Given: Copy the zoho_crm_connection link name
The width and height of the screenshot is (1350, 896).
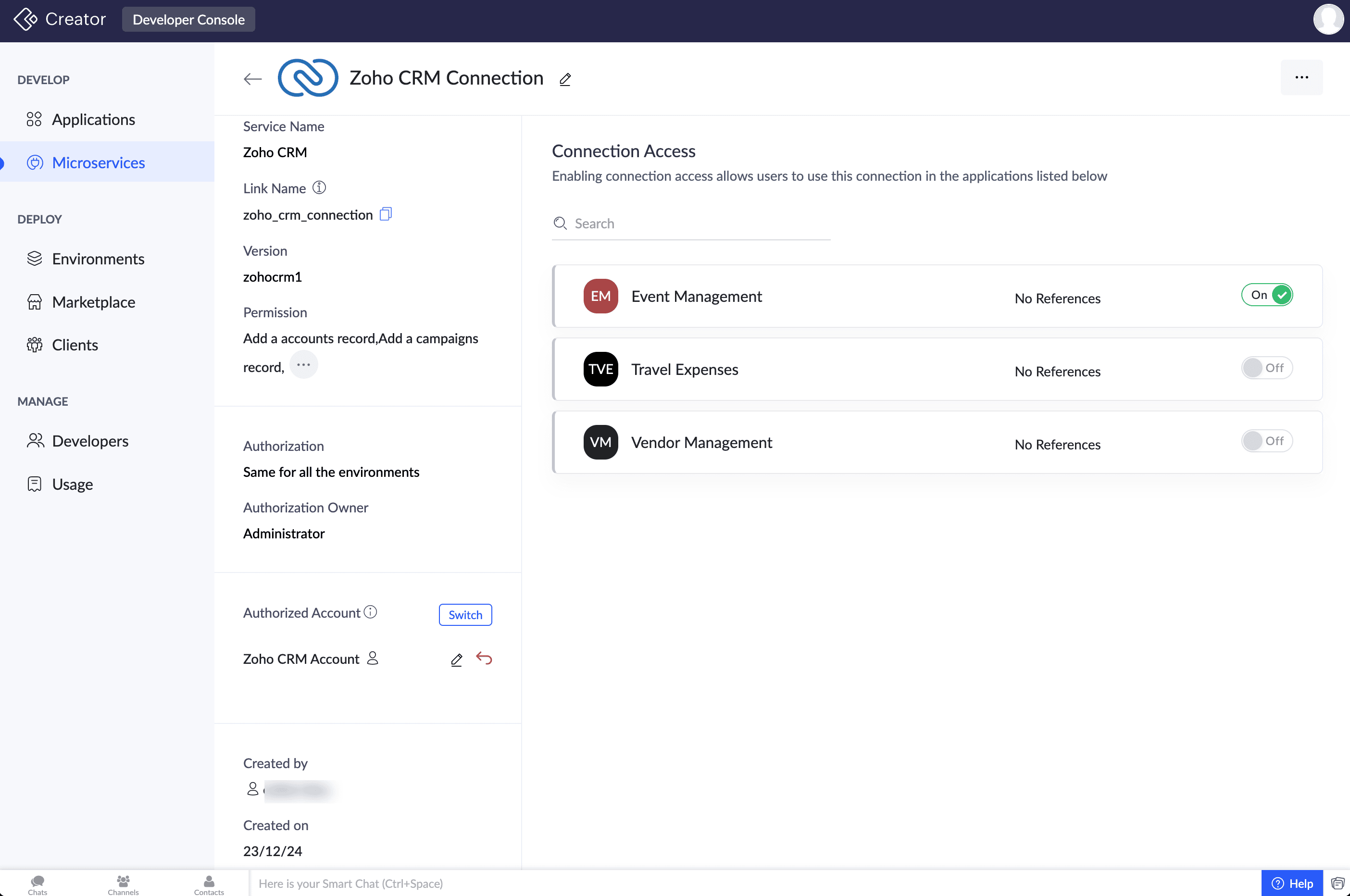Looking at the screenshot, I should coord(386,214).
